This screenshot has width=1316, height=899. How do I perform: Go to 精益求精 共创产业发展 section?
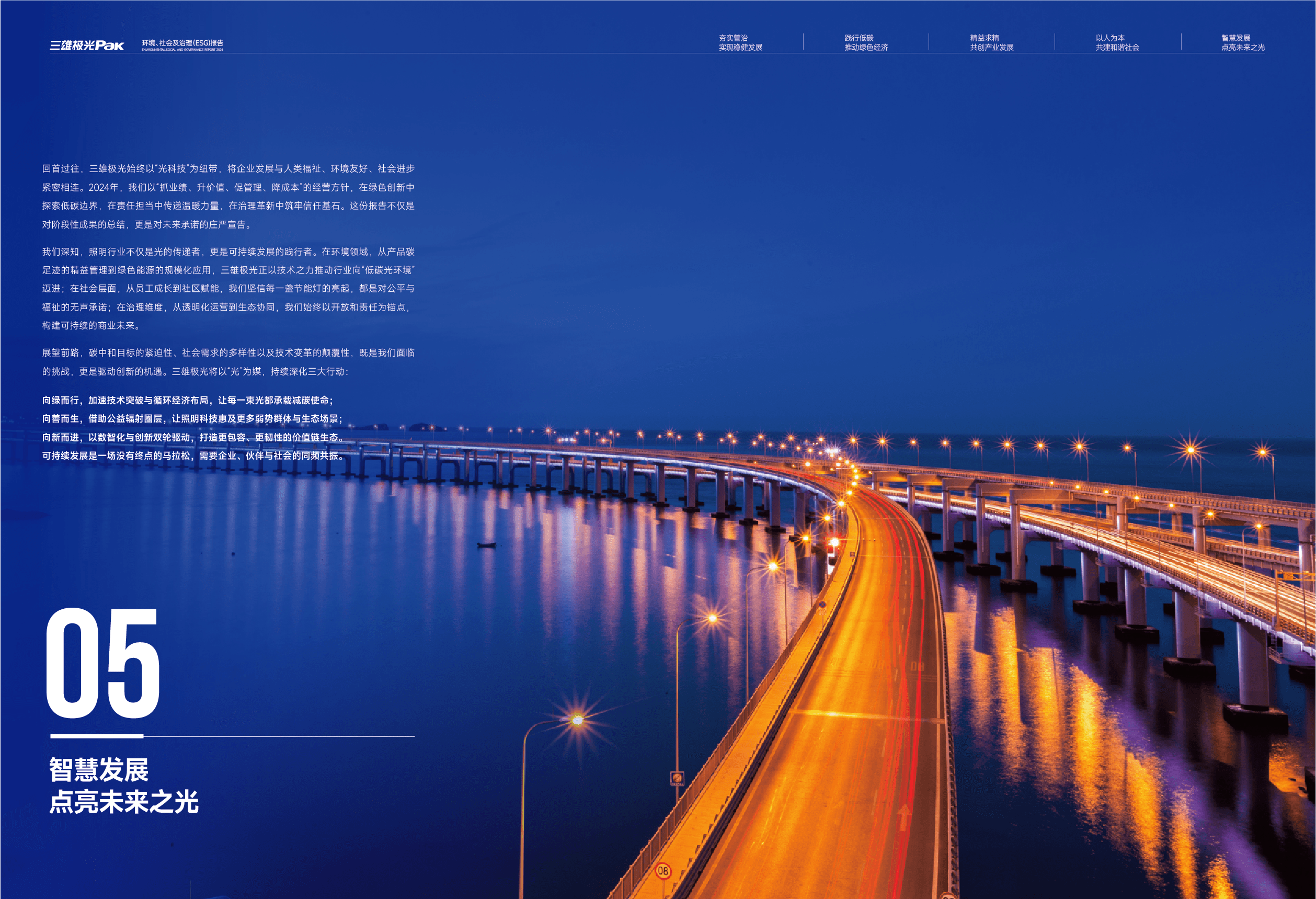coord(991,42)
